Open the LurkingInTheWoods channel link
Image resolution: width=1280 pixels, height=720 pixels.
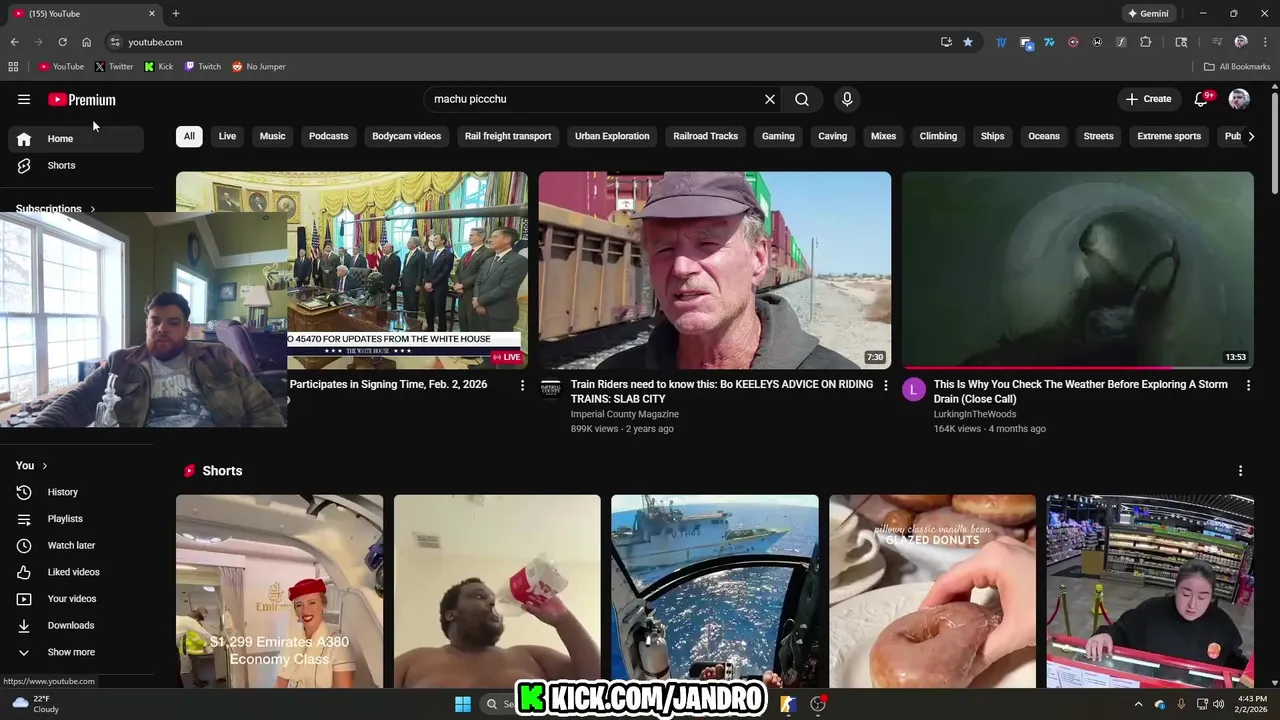(x=975, y=414)
